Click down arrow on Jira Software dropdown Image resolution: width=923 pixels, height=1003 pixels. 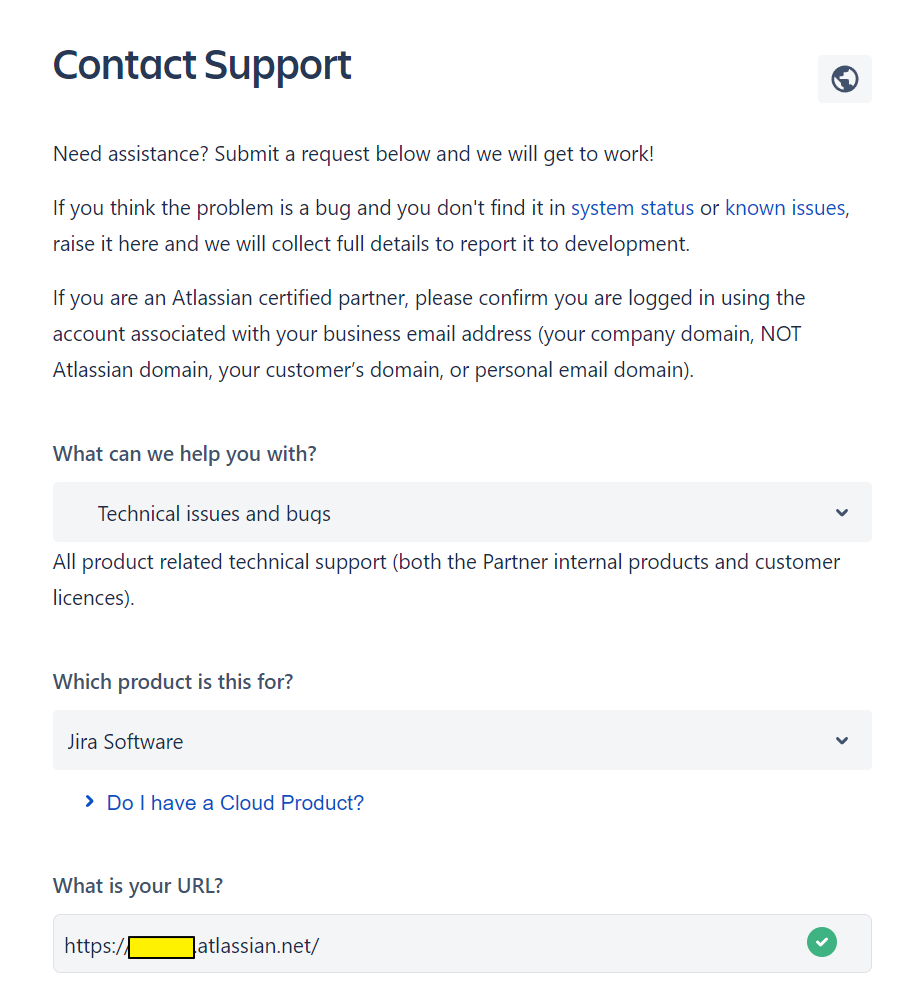click(841, 741)
